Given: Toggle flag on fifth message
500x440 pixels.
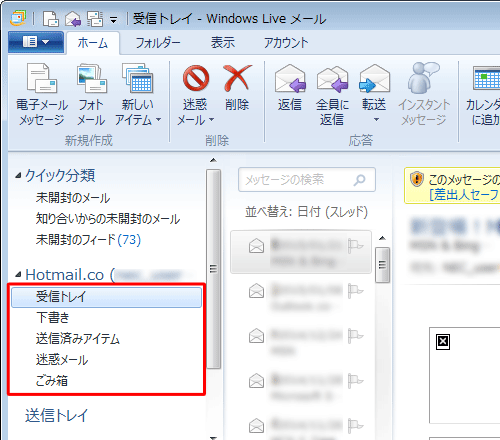Looking at the screenshot, I should 355,426.
